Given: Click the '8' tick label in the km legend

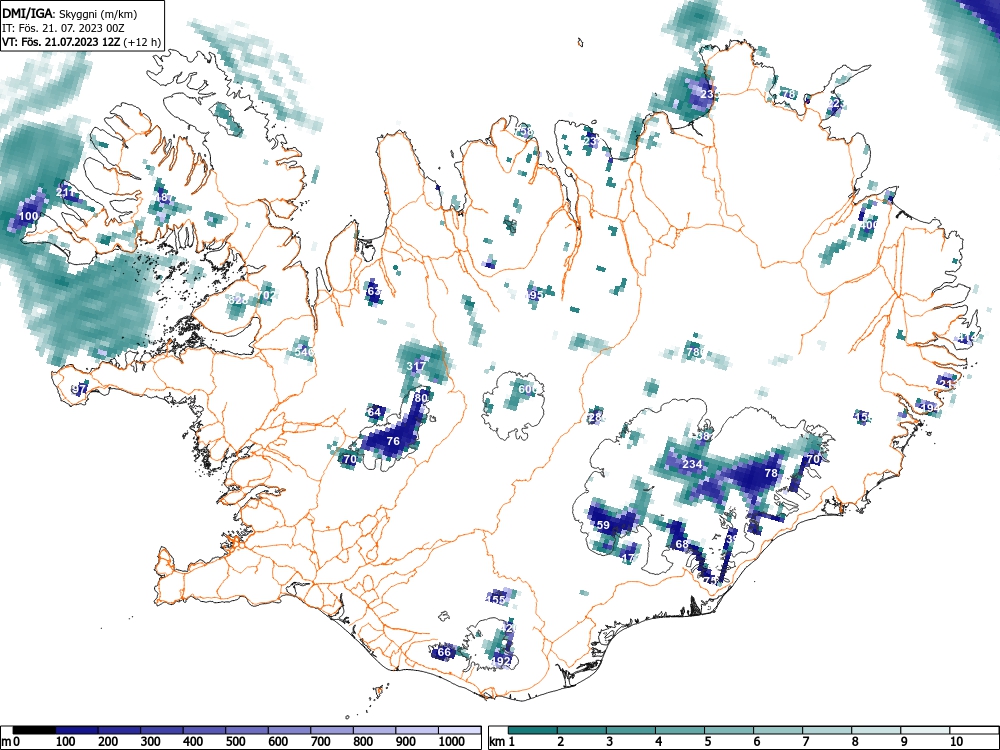Looking at the screenshot, I should [855, 742].
